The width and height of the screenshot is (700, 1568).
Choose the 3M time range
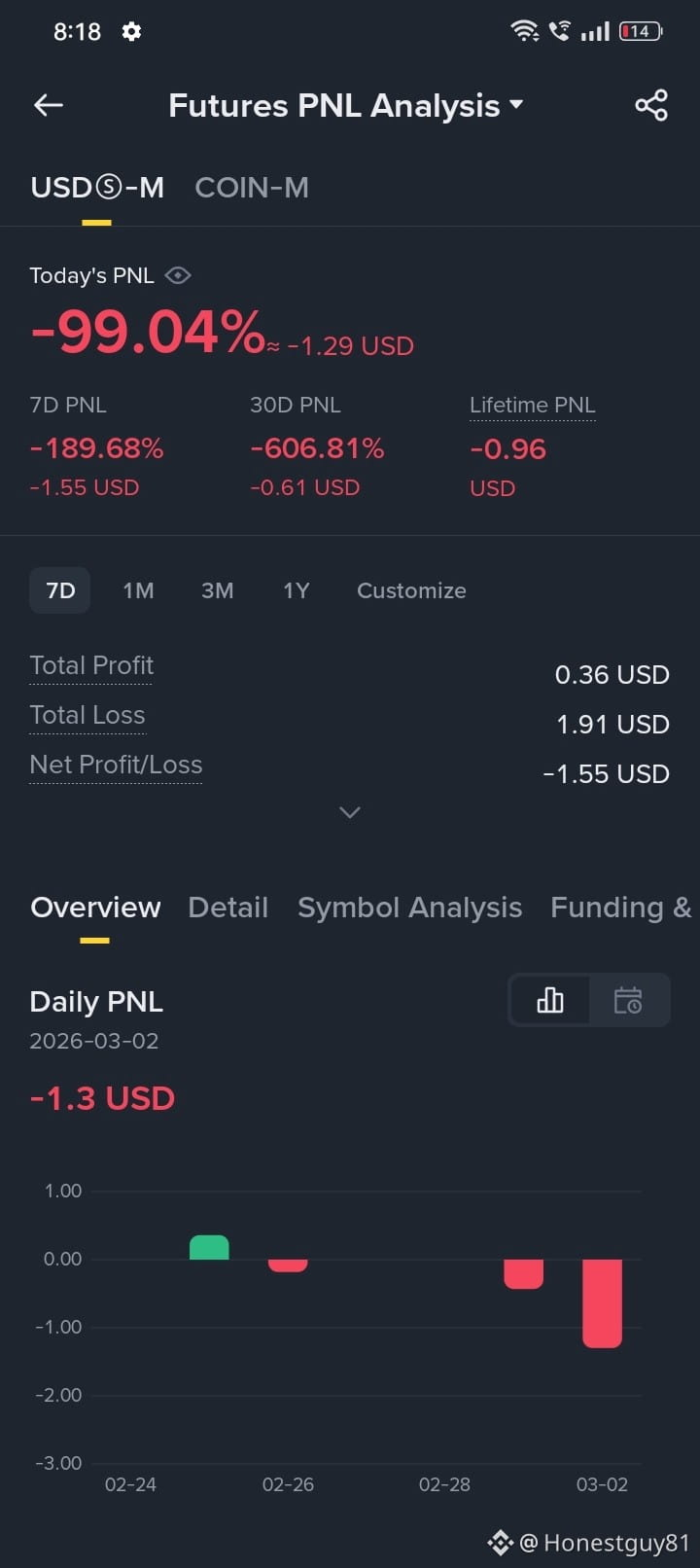[217, 590]
